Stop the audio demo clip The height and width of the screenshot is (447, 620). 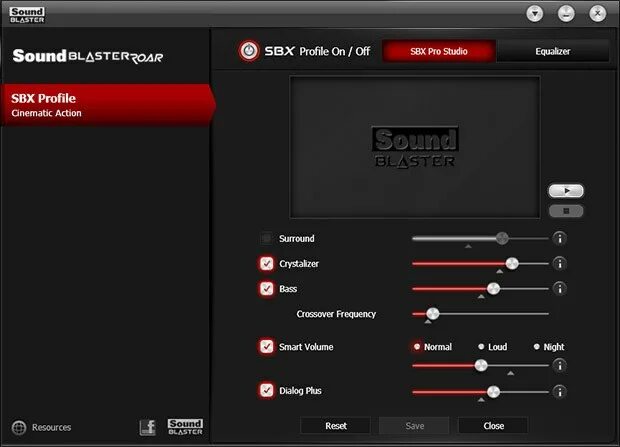click(x=566, y=211)
